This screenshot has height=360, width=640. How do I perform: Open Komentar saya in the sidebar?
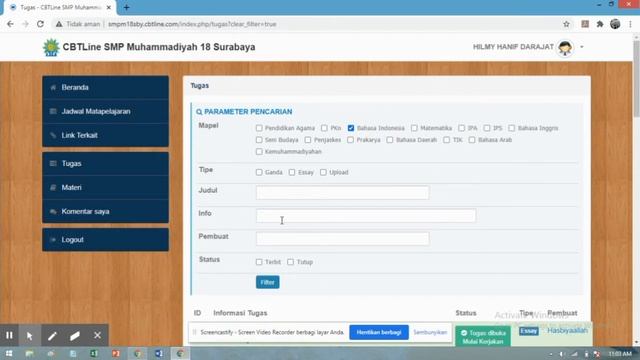(105, 211)
